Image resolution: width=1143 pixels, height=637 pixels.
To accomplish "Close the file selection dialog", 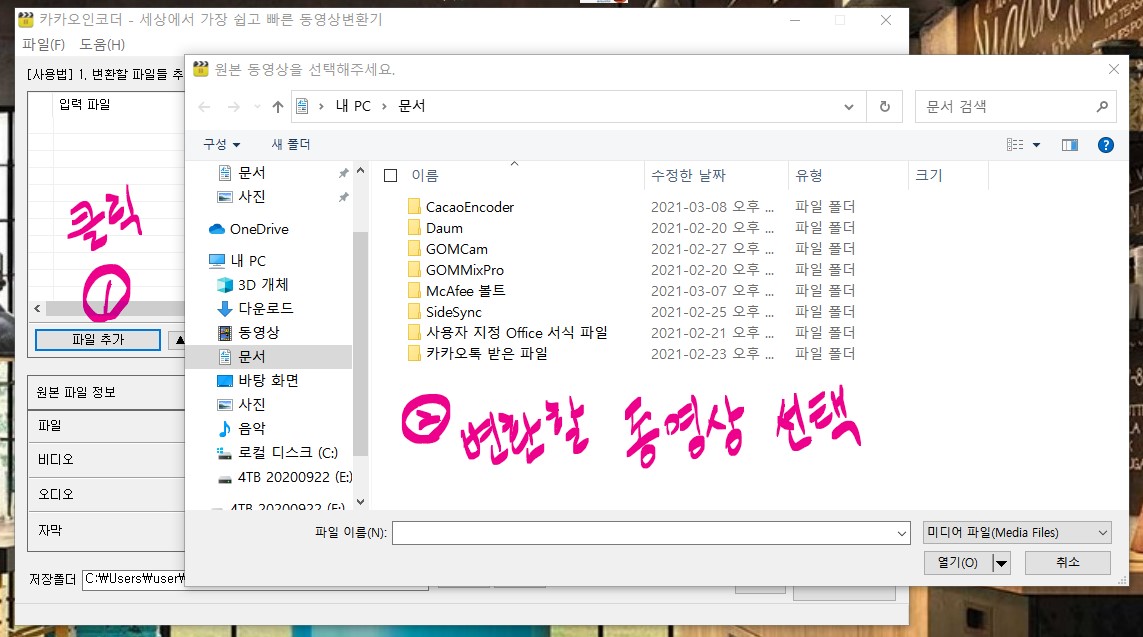I will pos(1113,69).
